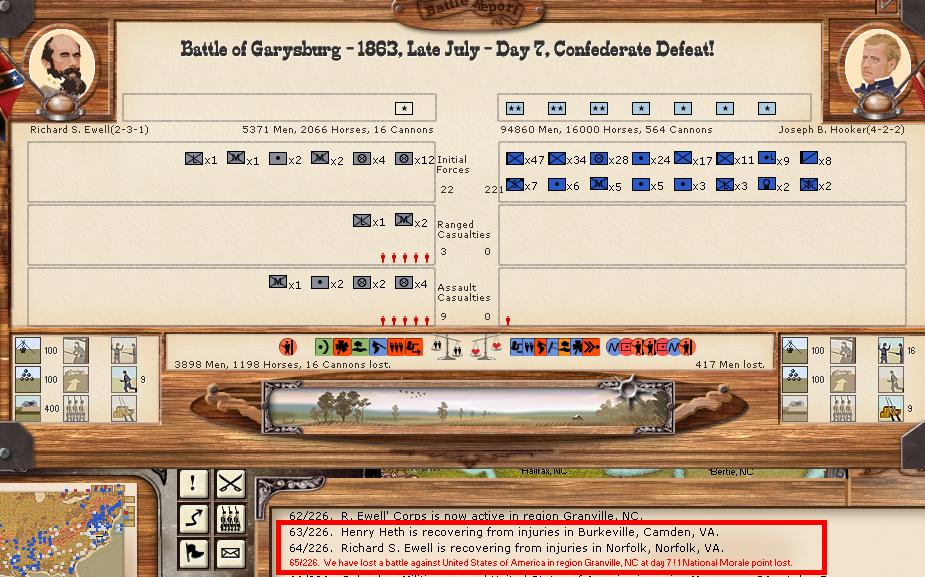The image size is (925, 577).
Task: Click Richard S. Ewell's portrait
Action: (x=62, y=62)
